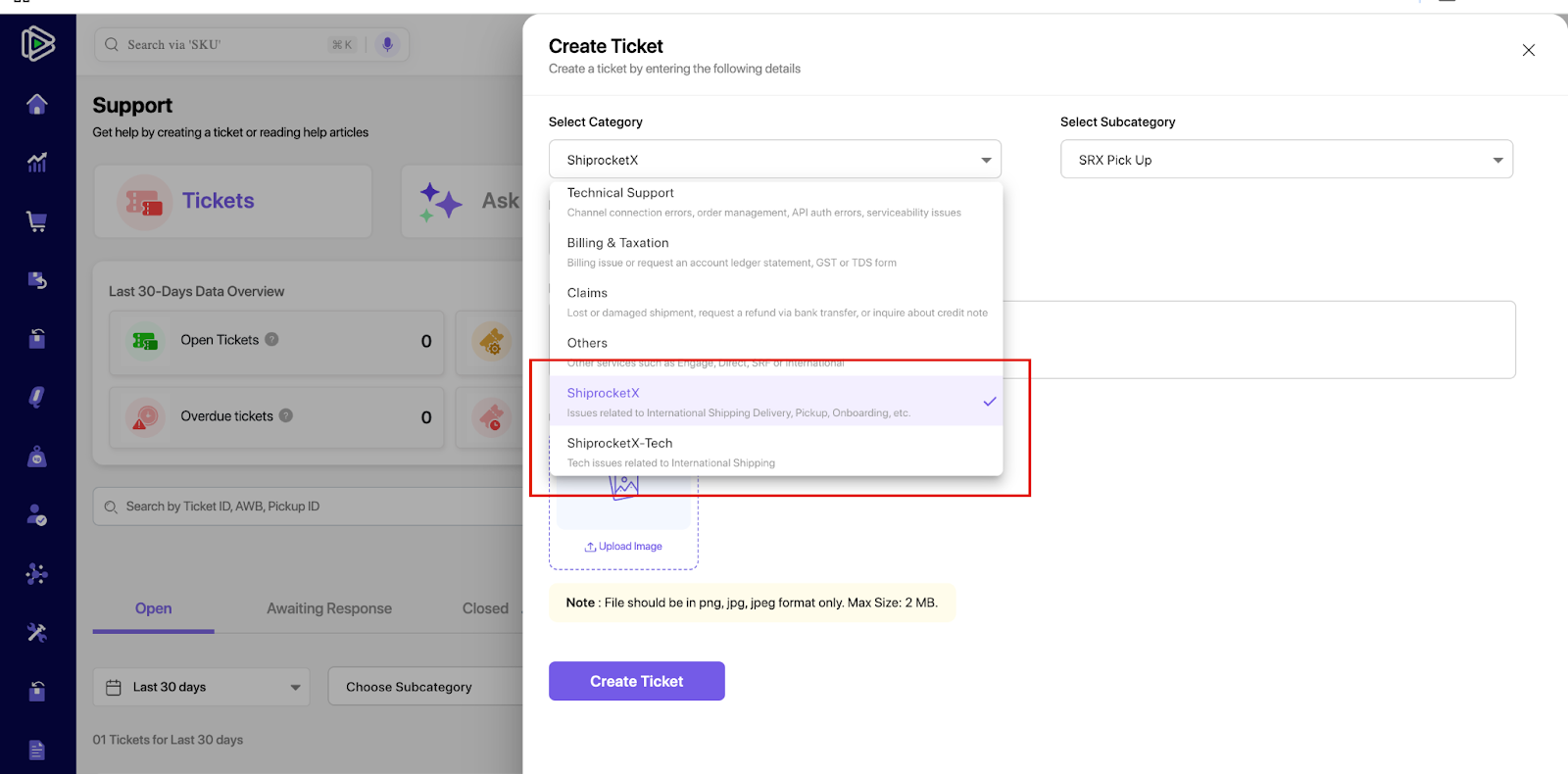Switch to the Closed tickets tab
The image size is (1568, 774).
coord(485,608)
